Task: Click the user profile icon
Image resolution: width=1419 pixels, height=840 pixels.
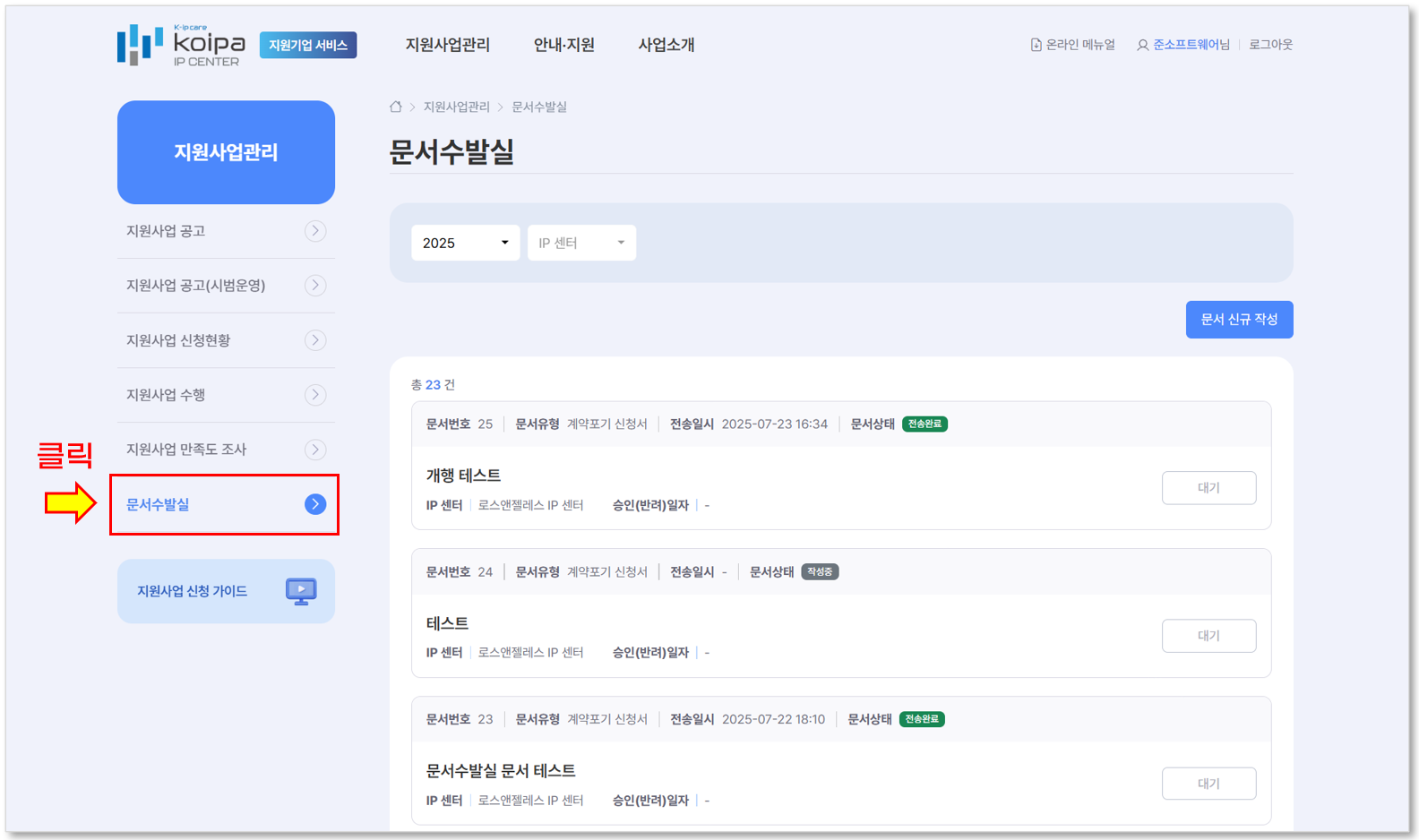Action: tap(1142, 45)
